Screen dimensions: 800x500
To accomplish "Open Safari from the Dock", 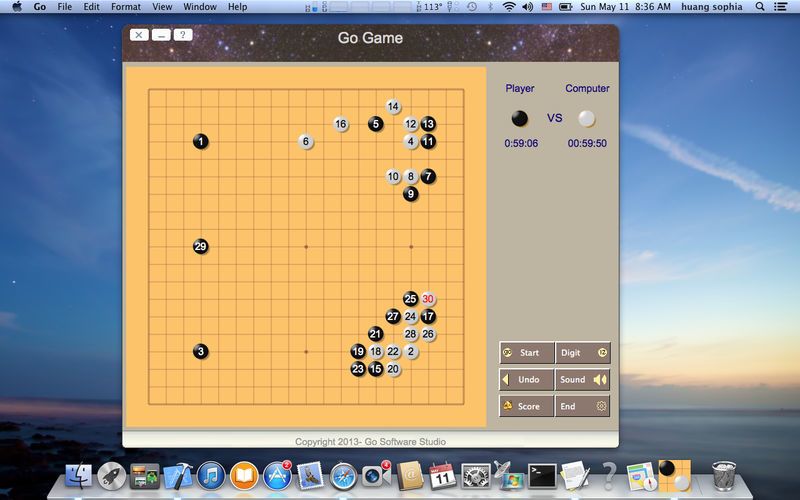I will click(x=344, y=475).
